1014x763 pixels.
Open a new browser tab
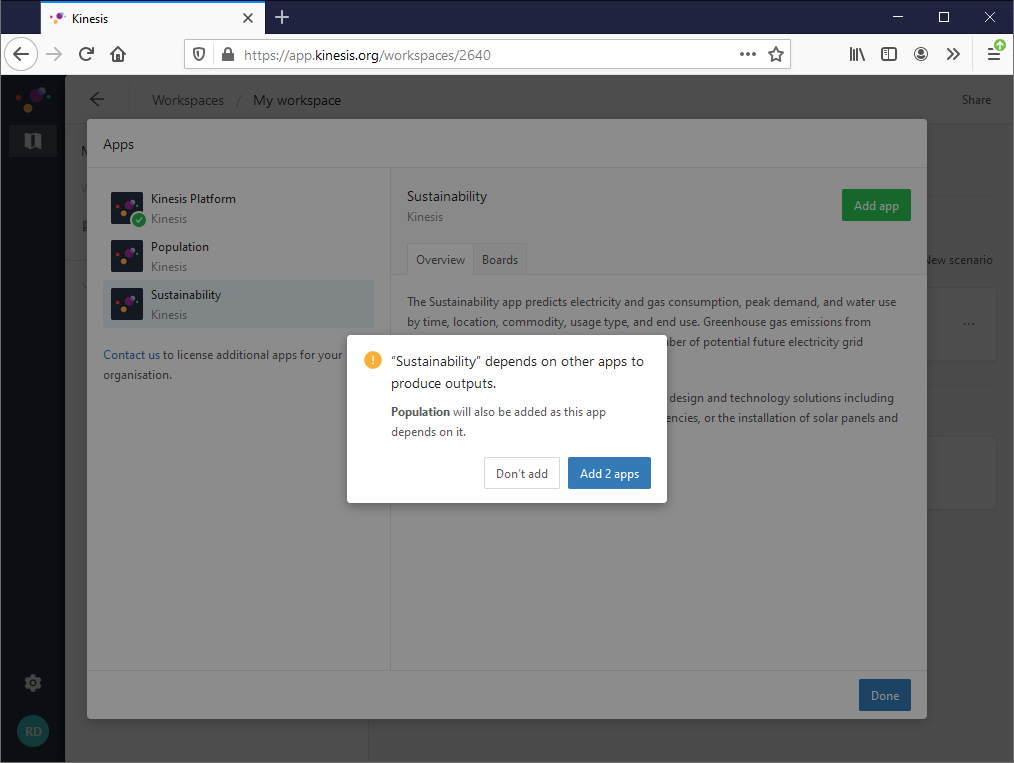click(x=282, y=17)
